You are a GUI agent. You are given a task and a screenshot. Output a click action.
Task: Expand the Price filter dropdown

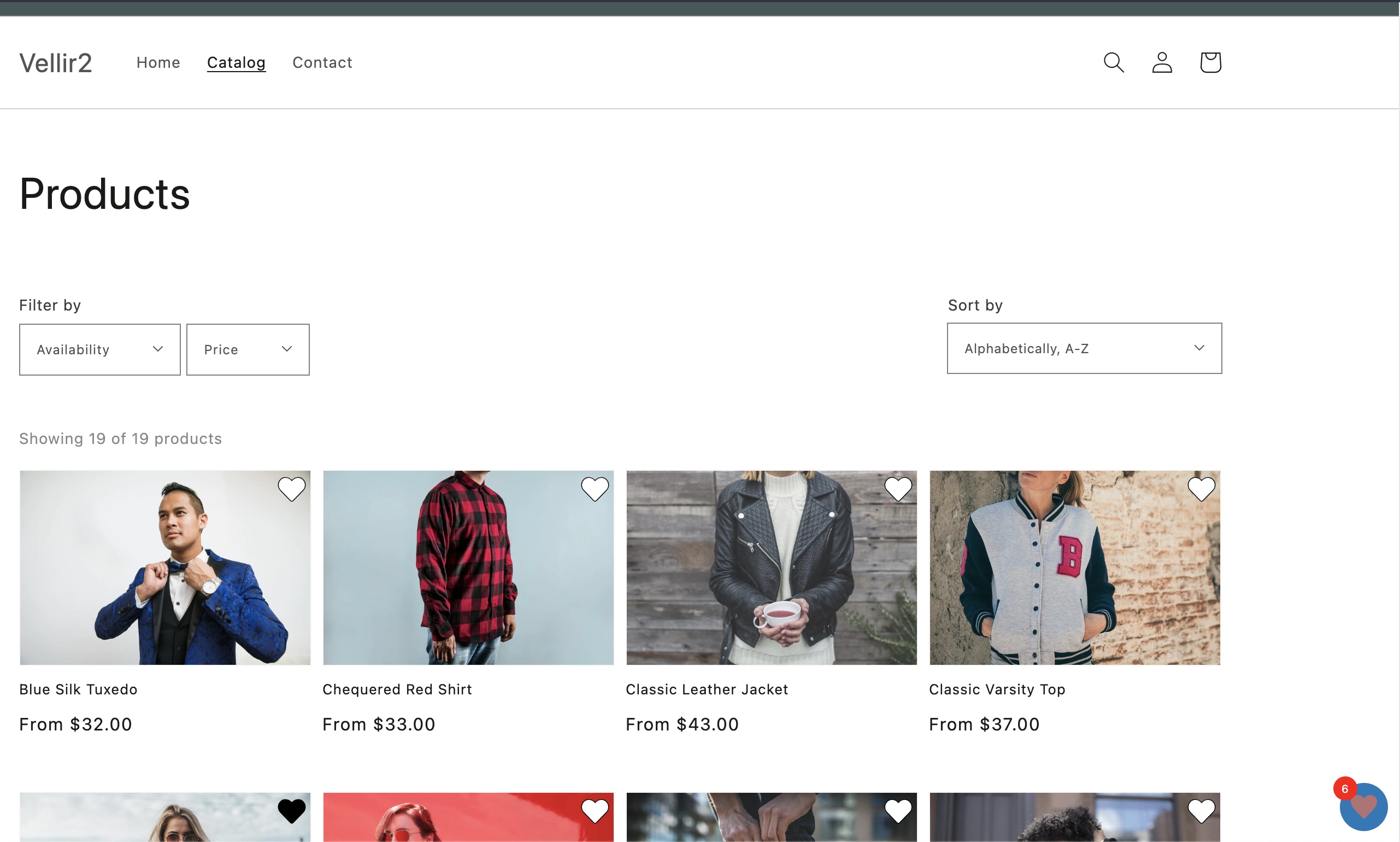tap(248, 349)
